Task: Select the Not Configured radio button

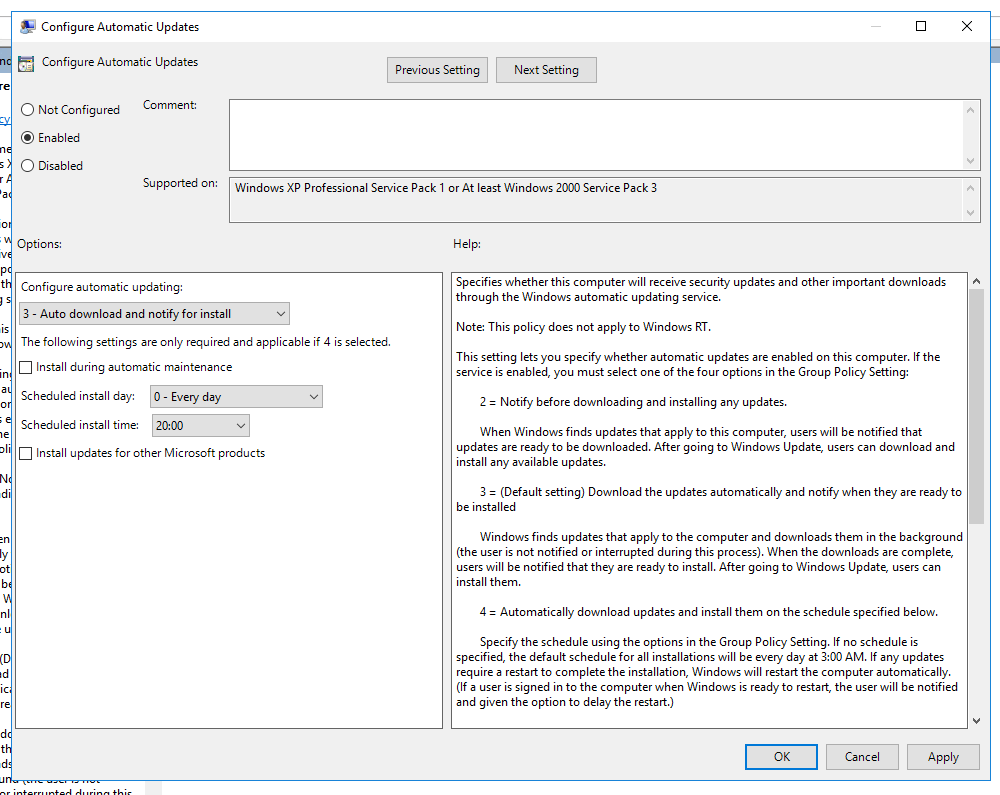Action: click(x=28, y=110)
